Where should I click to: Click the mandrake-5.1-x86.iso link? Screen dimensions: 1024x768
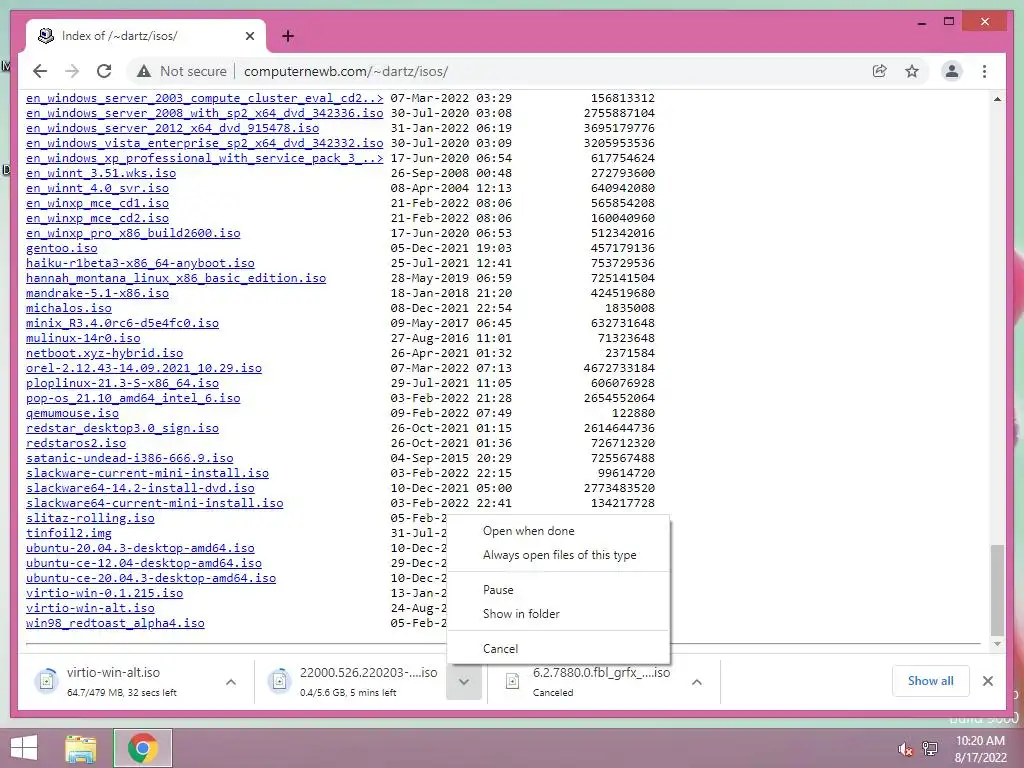(97, 293)
